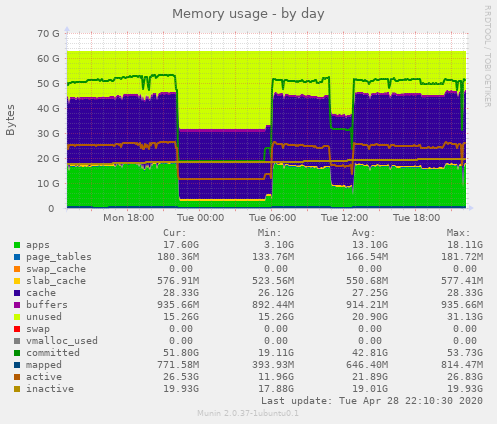
Task: Click the unused lime legend swatch
Action: pyautogui.click(x=17, y=317)
